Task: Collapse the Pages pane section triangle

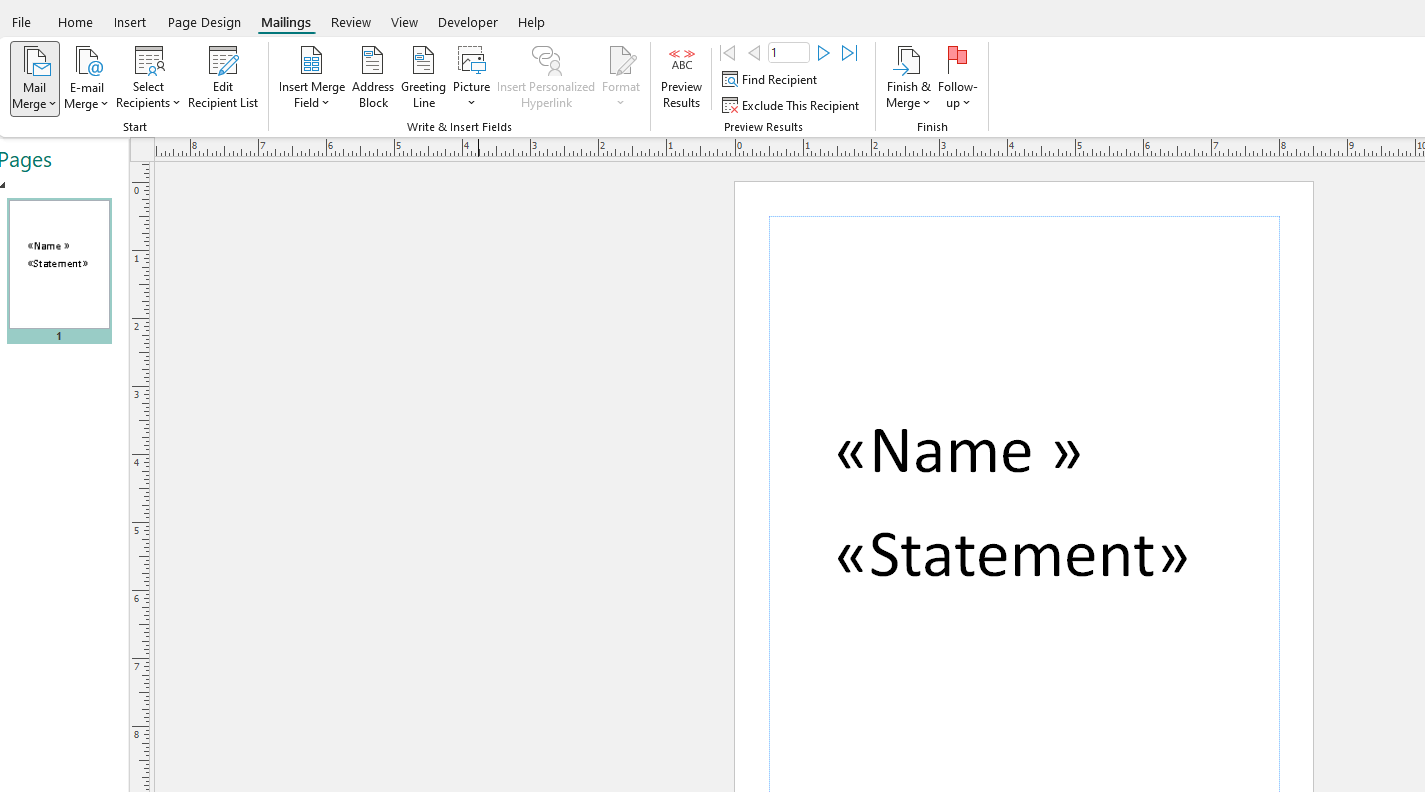Action: pos(3,185)
